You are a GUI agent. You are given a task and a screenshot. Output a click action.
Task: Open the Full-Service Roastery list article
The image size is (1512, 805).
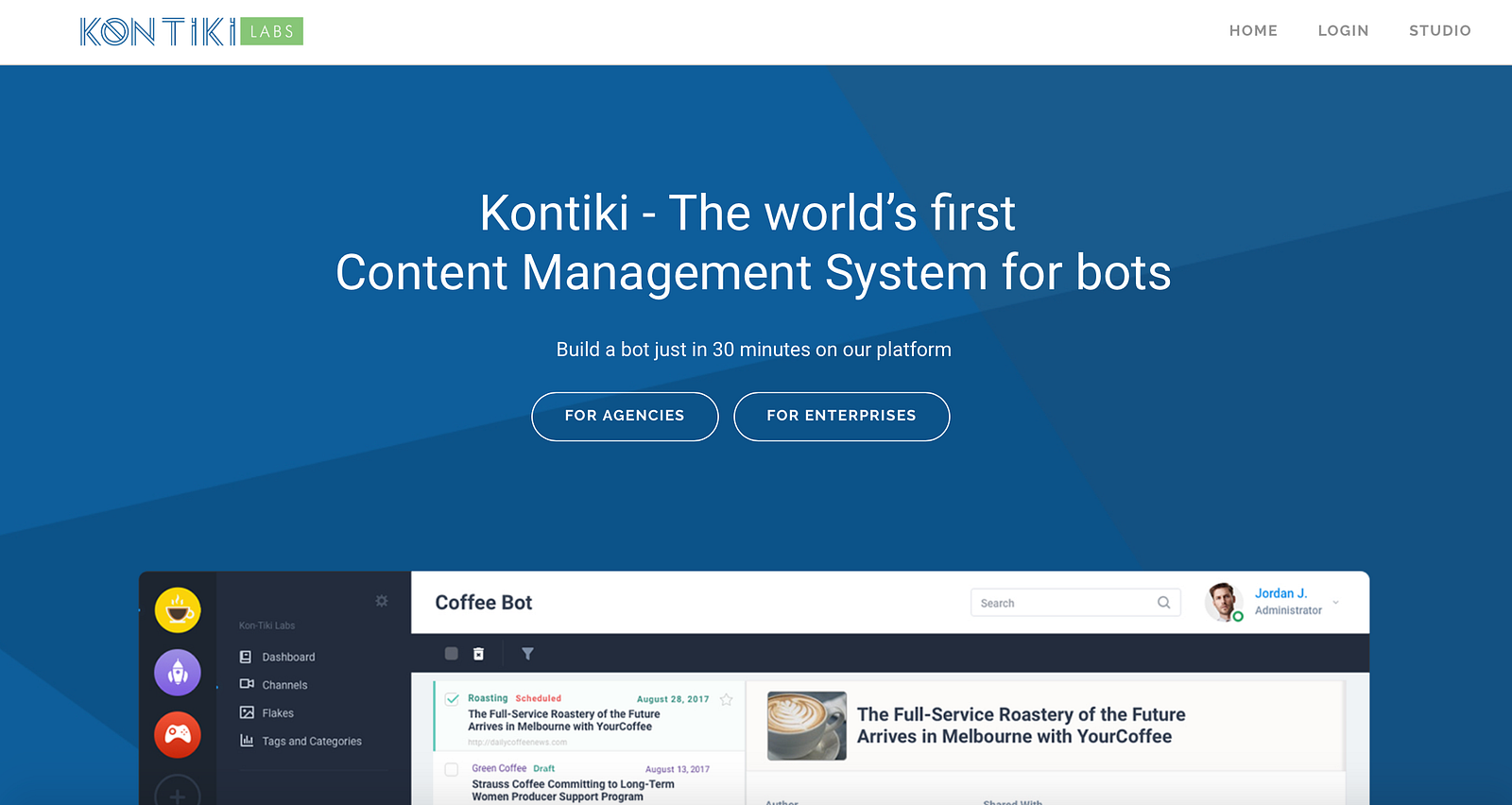point(564,720)
